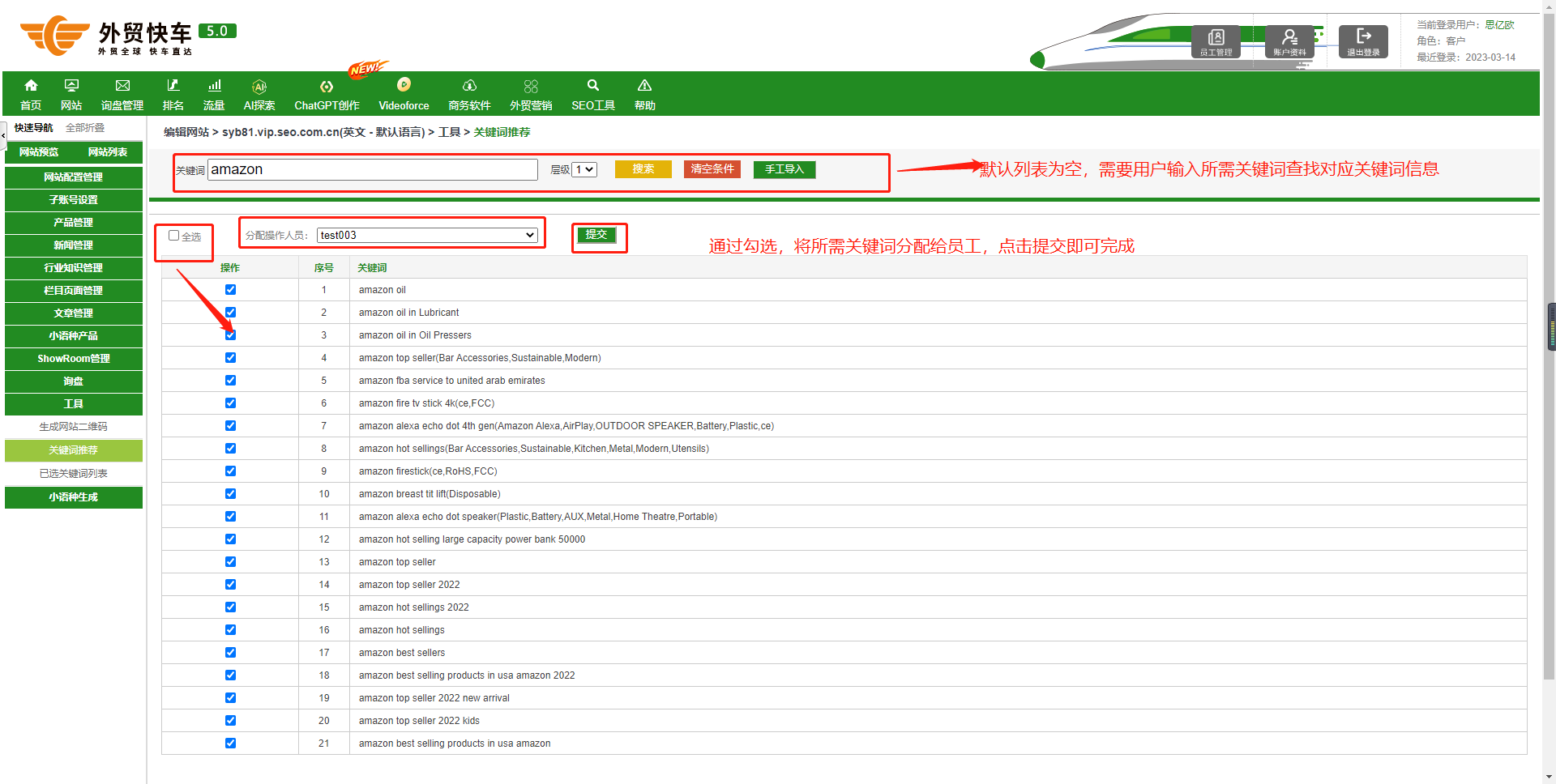
Task: Click the 工具 breadcrumb link
Action: click(449, 132)
